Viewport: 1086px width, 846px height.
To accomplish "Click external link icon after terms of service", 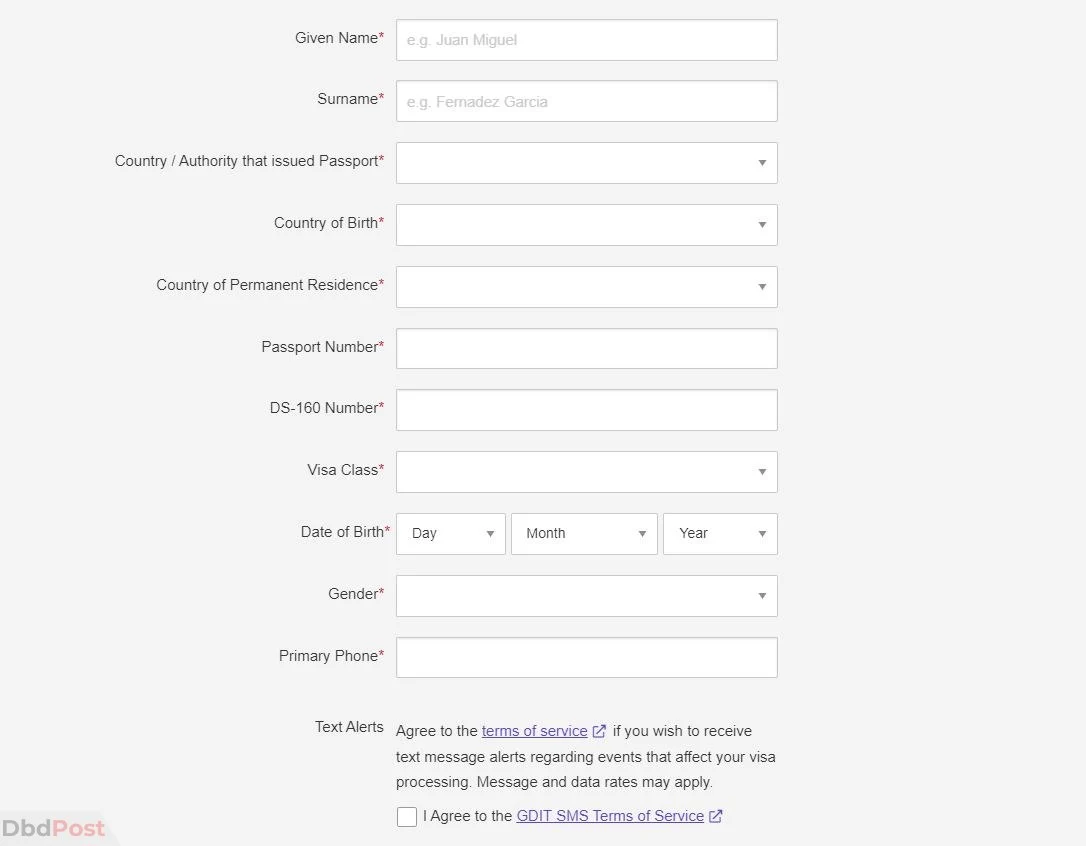I will click(x=599, y=731).
